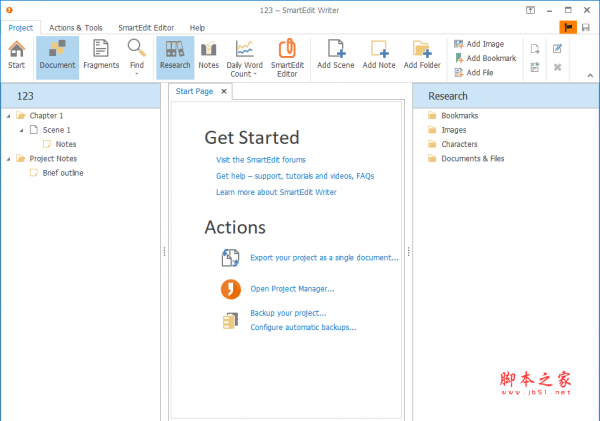Launch the SmartEdit Editor icon

(287, 58)
